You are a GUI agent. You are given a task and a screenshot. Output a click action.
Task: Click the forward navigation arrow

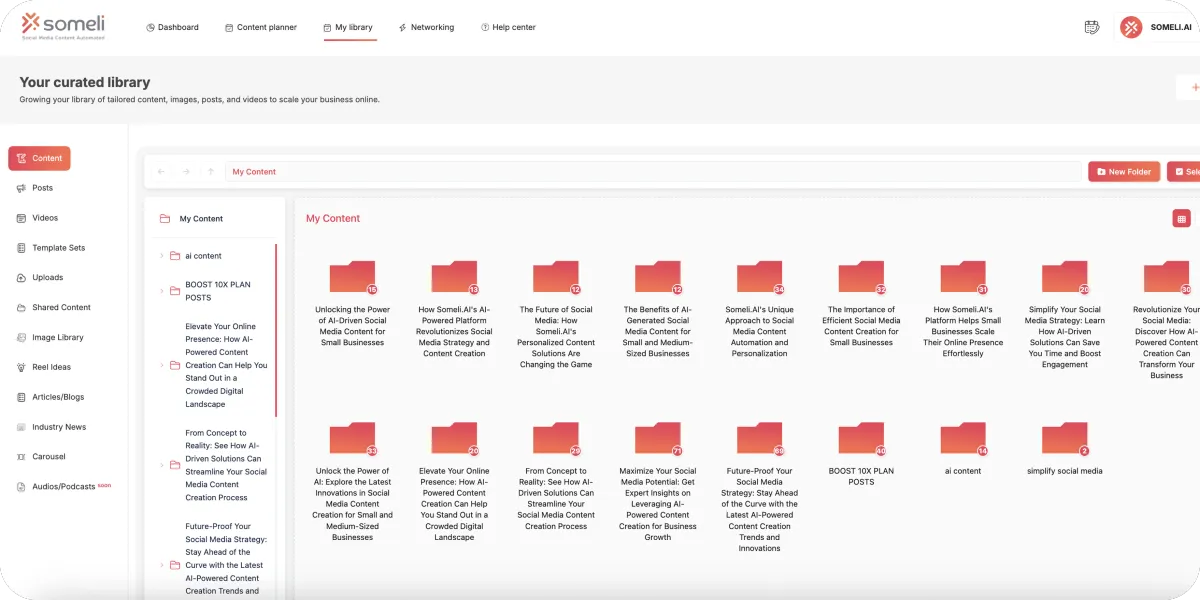[x=186, y=172]
